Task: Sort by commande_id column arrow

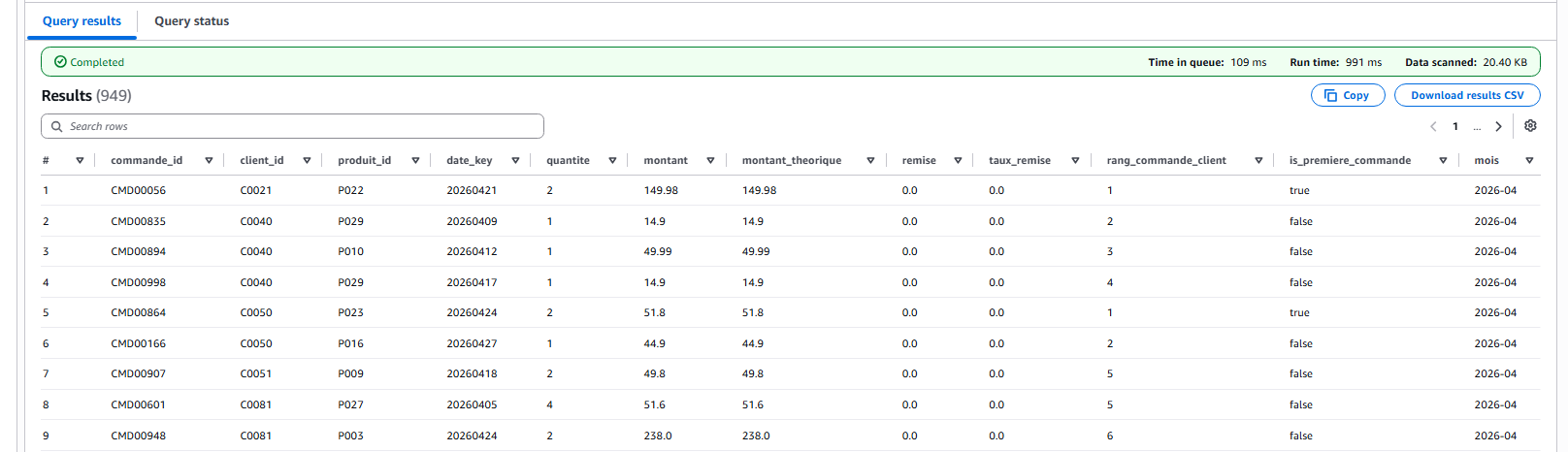Action: click(x=209, y=161)
